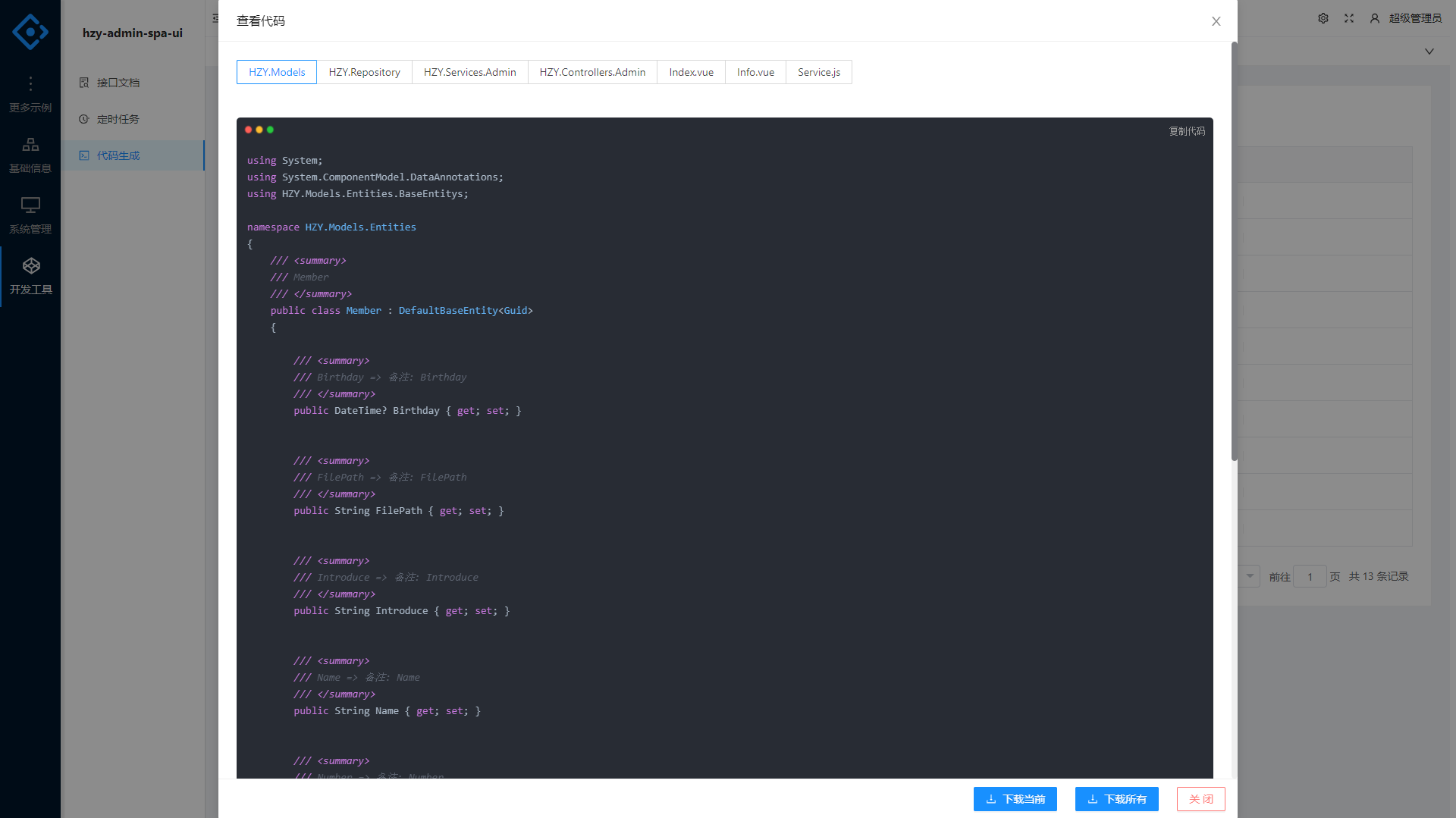Image resolution: width=1456 pixels, height=818 pixels.
Task: Click the 下载当前 download button
Action: 1015,799
